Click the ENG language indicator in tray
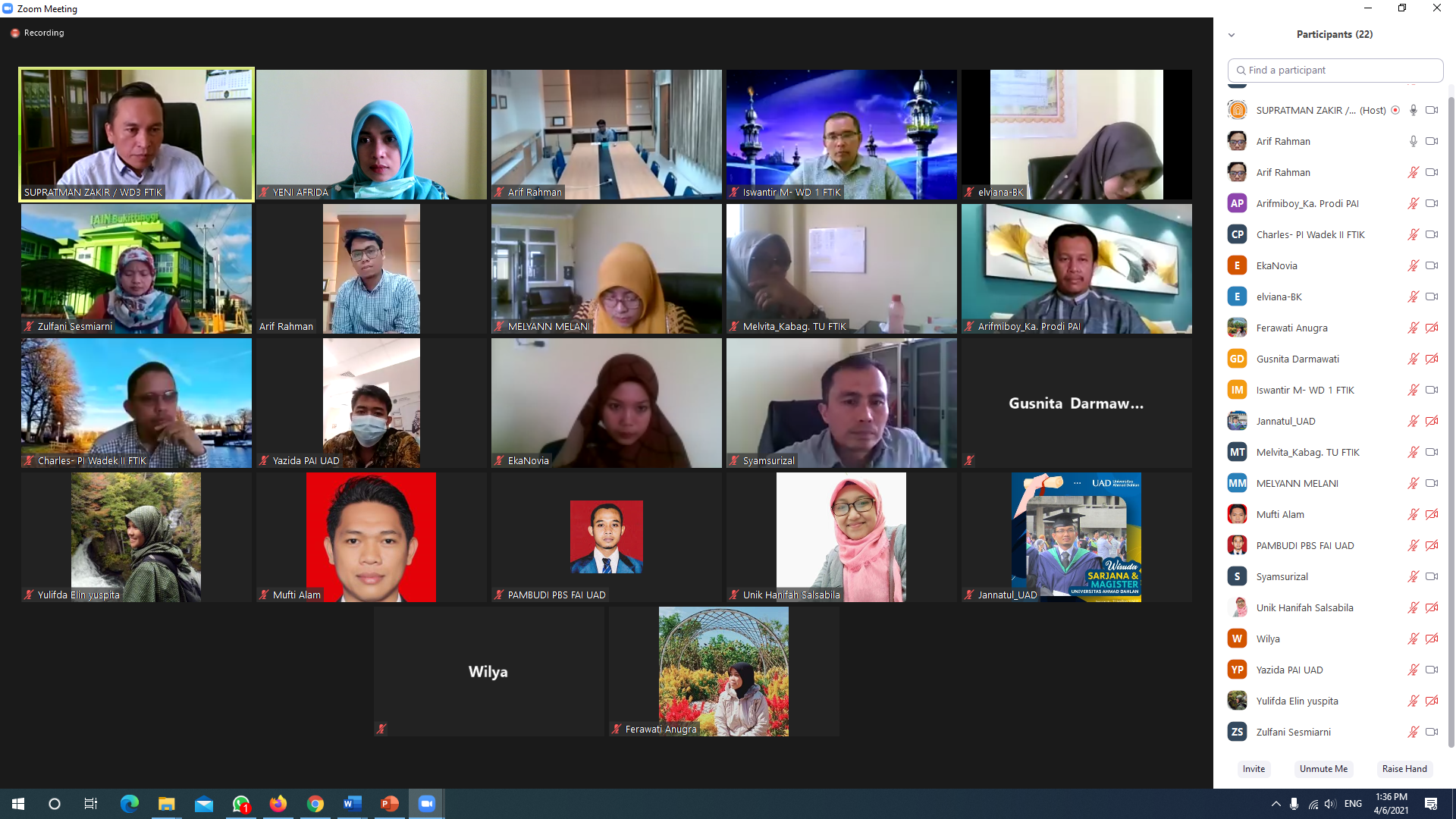The width and height of the screenshot is (1456, 819). (x=1353, y=804)
